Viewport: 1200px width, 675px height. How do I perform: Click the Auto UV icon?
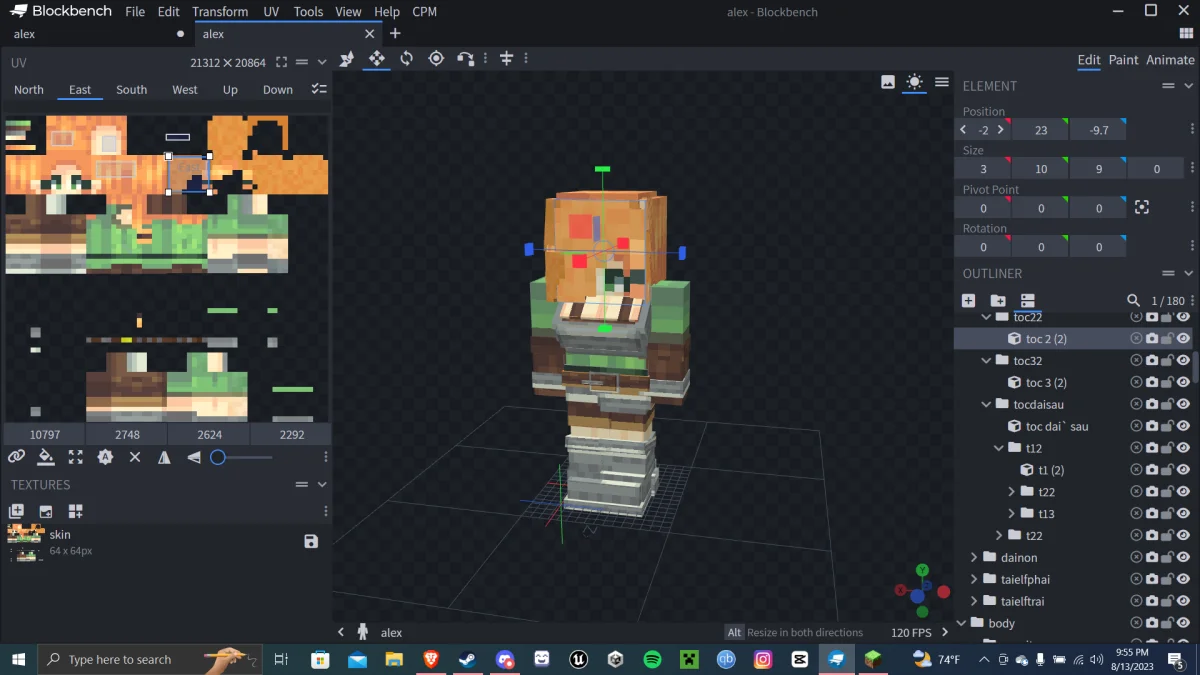tap(105, 457)
